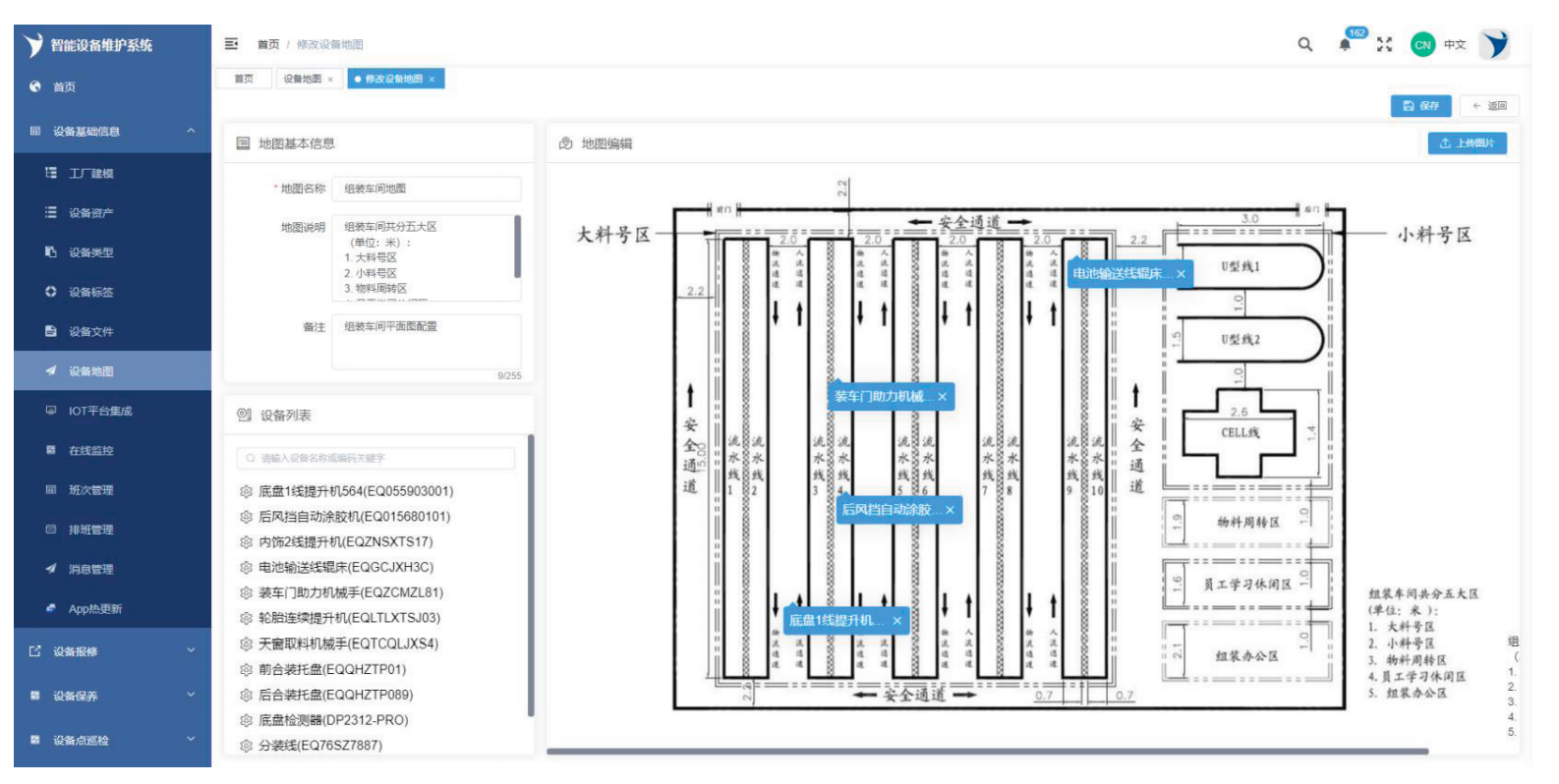Toggle fullscreen mode icon
1559x784 pixels.
click(1384, 44)
